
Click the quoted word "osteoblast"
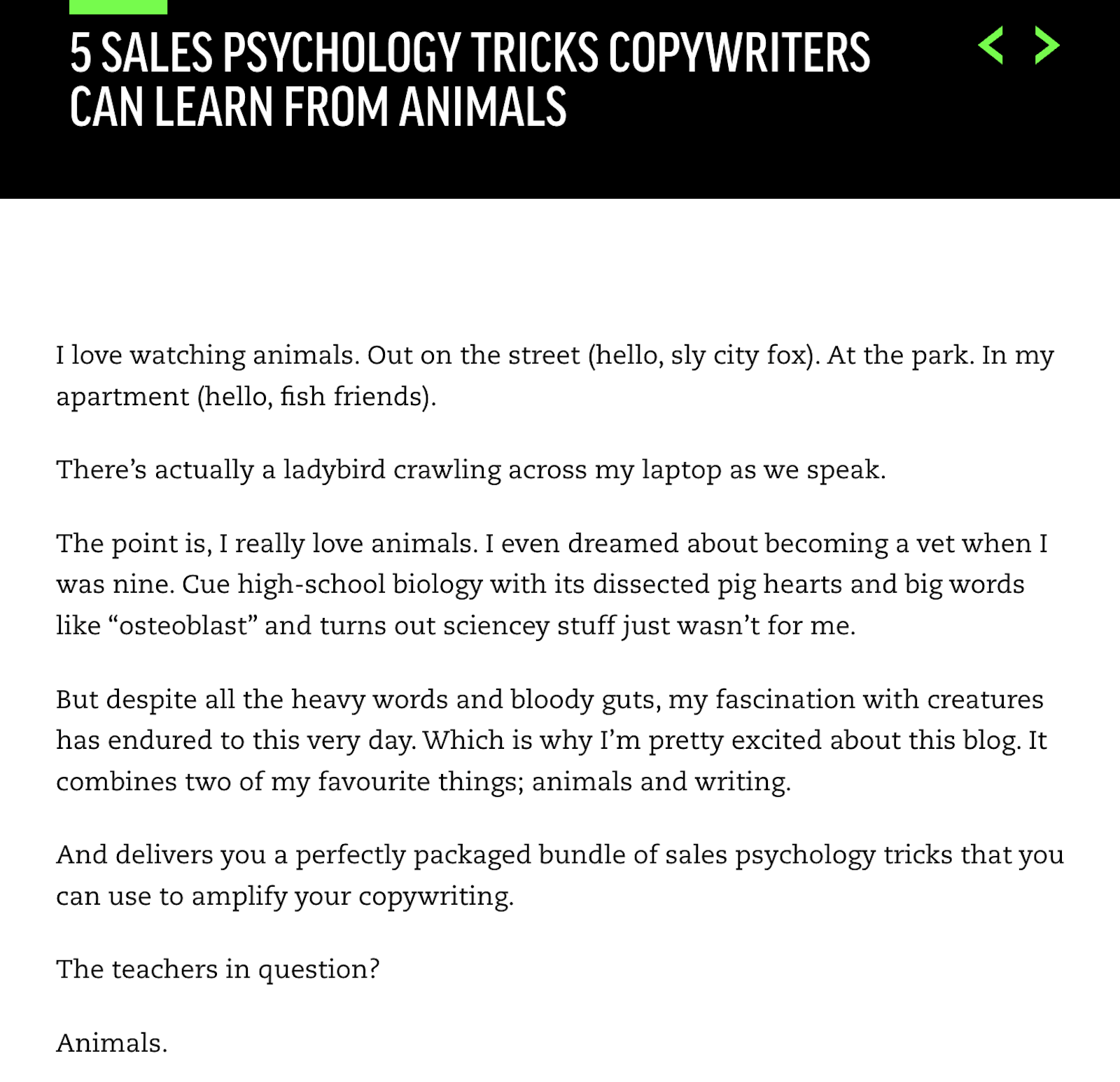pyautogui.click(x=183, y=626)
